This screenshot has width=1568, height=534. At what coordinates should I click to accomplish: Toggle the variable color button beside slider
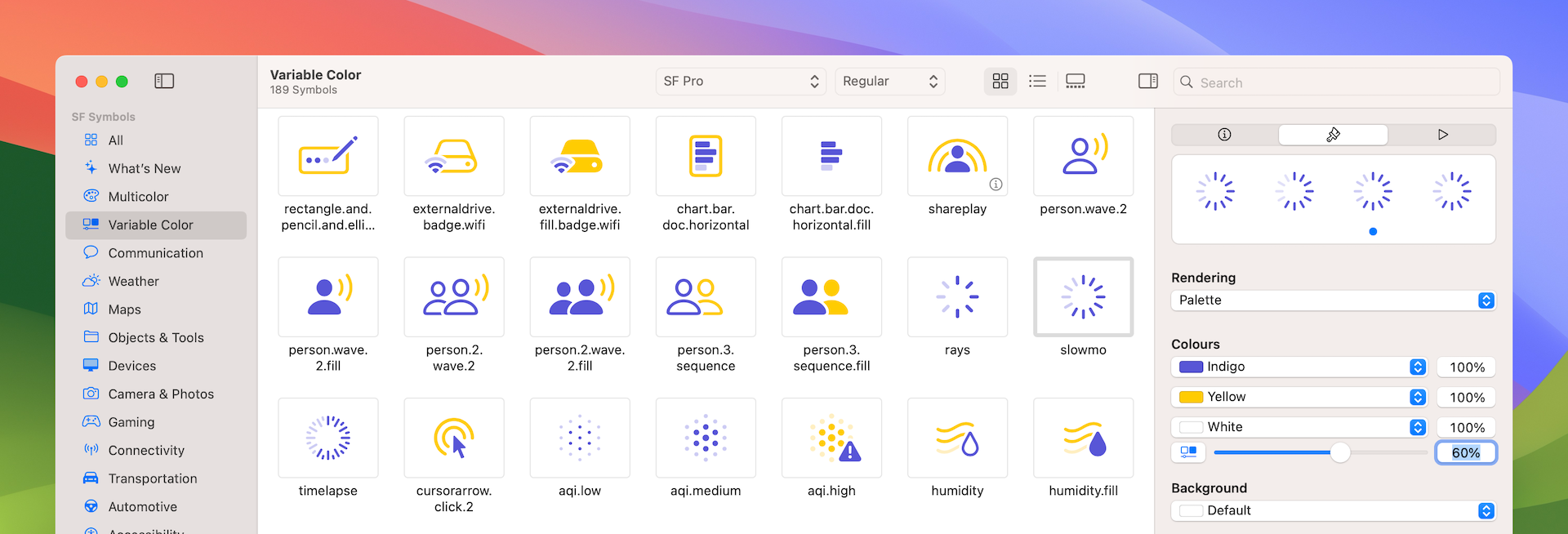(1188, 452)
